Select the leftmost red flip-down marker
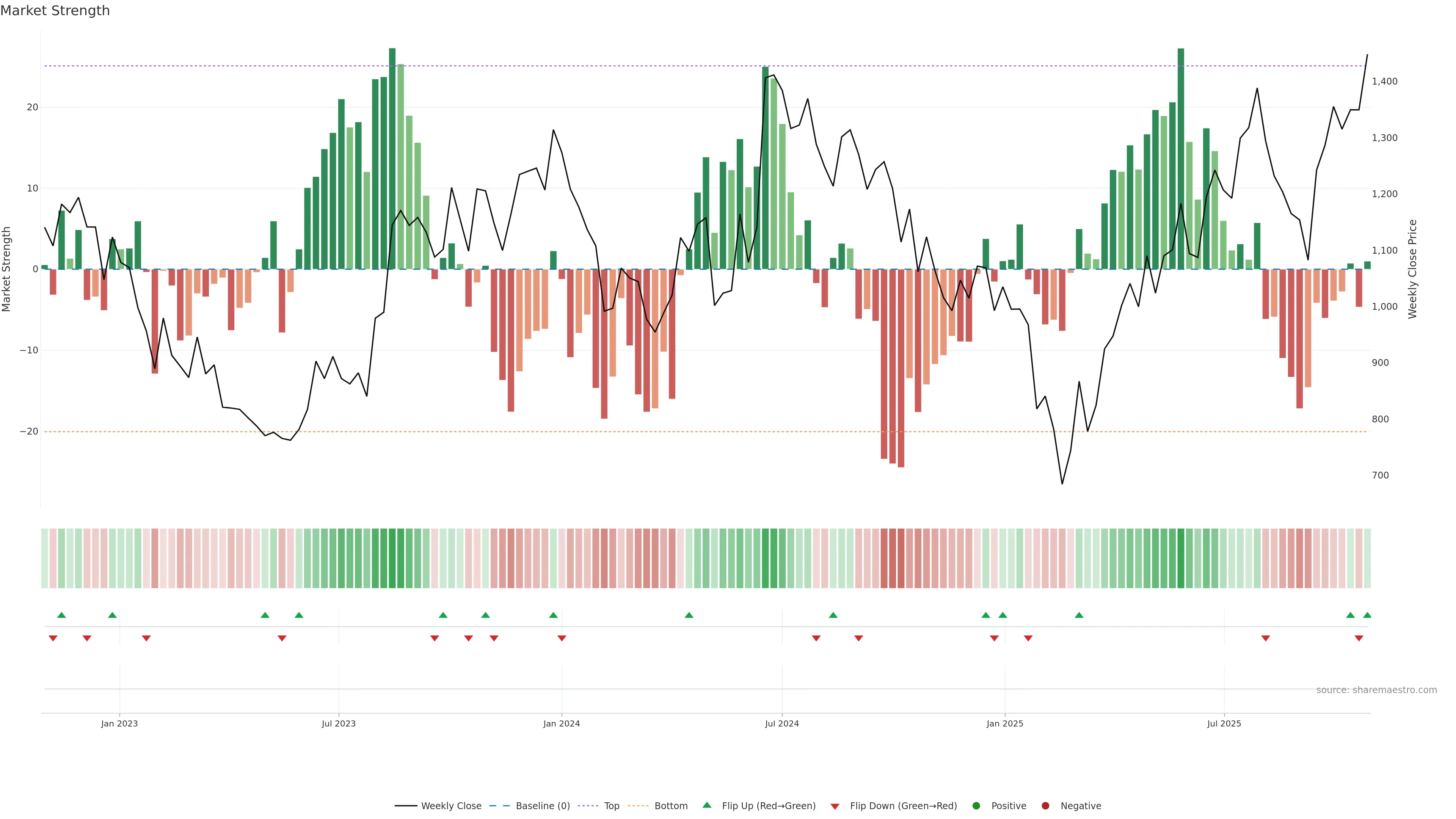 (x=53, y=638)
